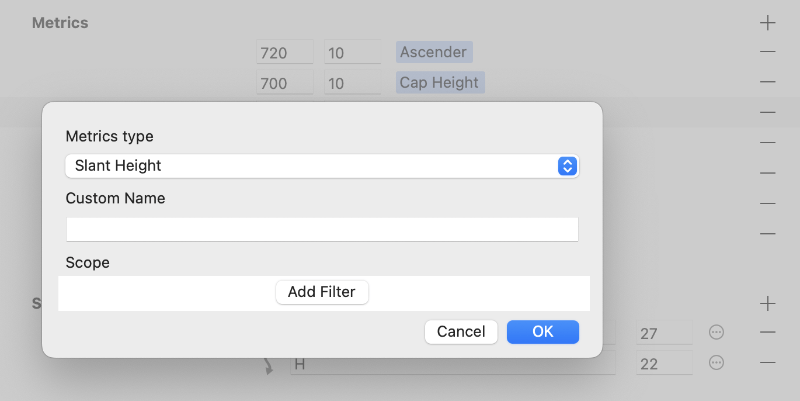Click the plus icon in Metrics header
This screenshot has height=401, width=800.
pos(767,22)
